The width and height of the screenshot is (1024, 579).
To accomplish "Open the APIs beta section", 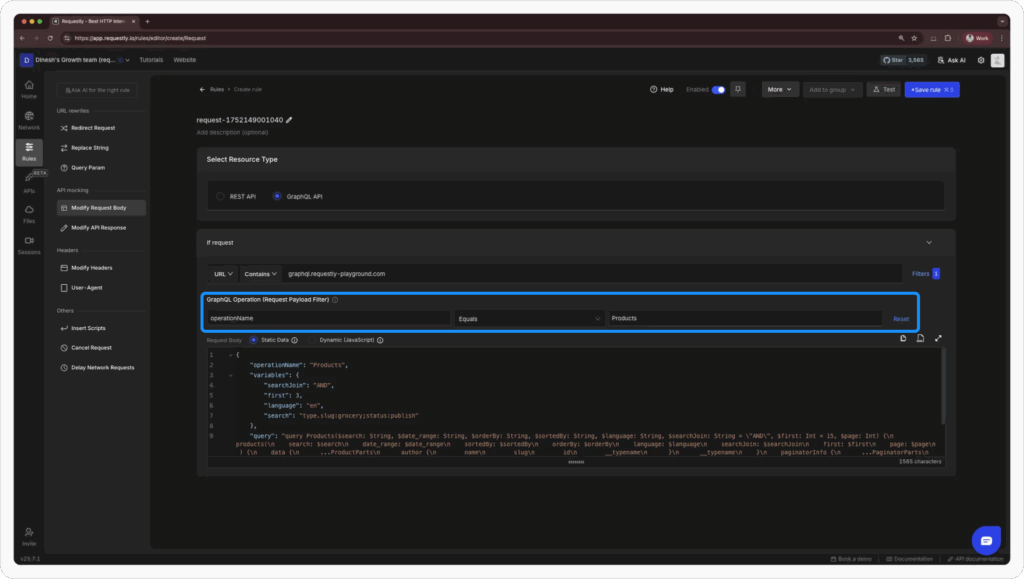I will tap(30, 182).
